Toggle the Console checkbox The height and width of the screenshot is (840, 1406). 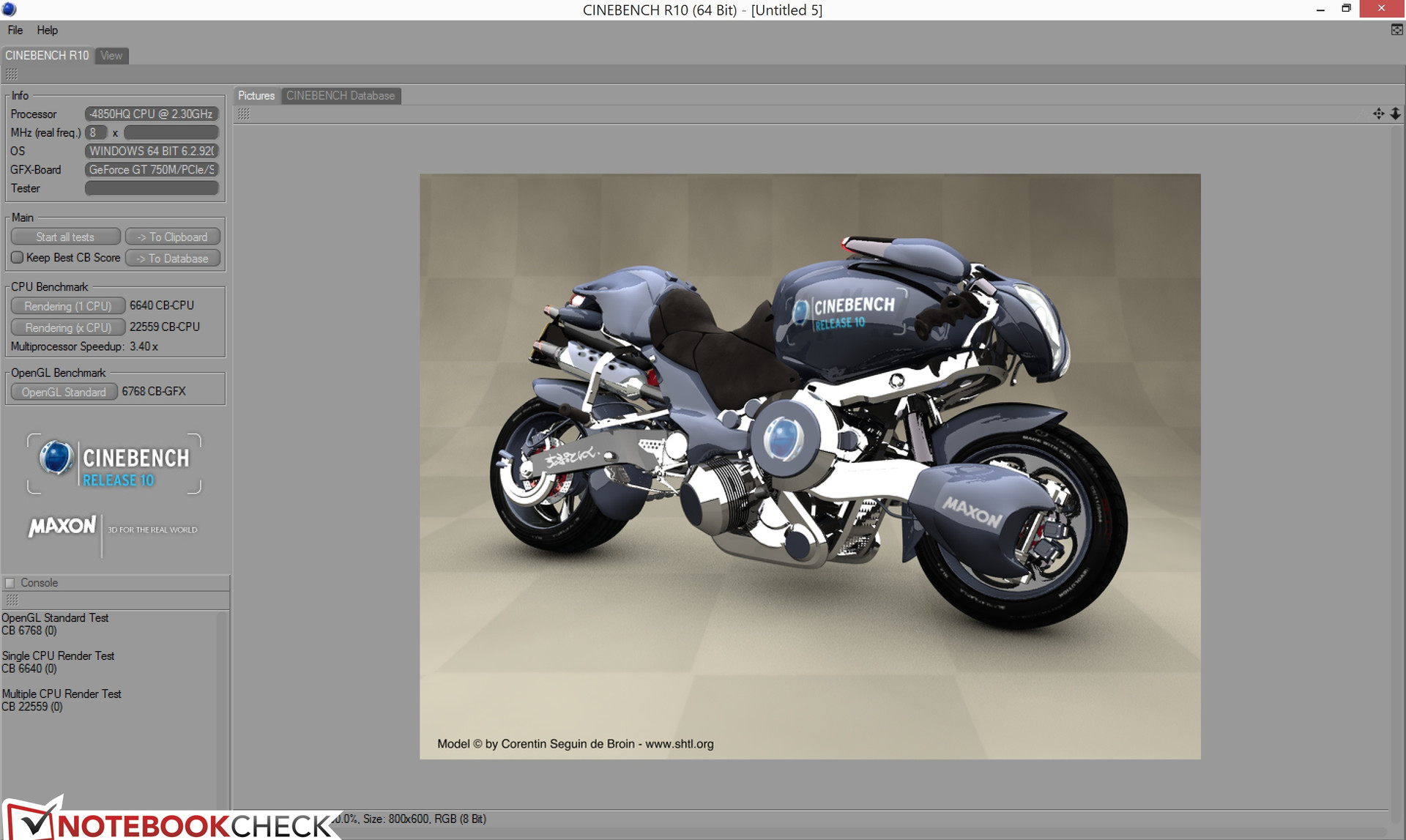coord(10,583)
